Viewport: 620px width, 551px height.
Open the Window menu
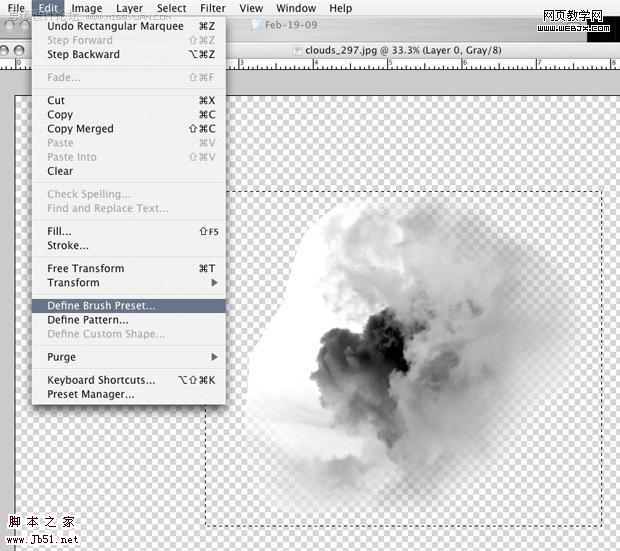(x=296, y=8)
